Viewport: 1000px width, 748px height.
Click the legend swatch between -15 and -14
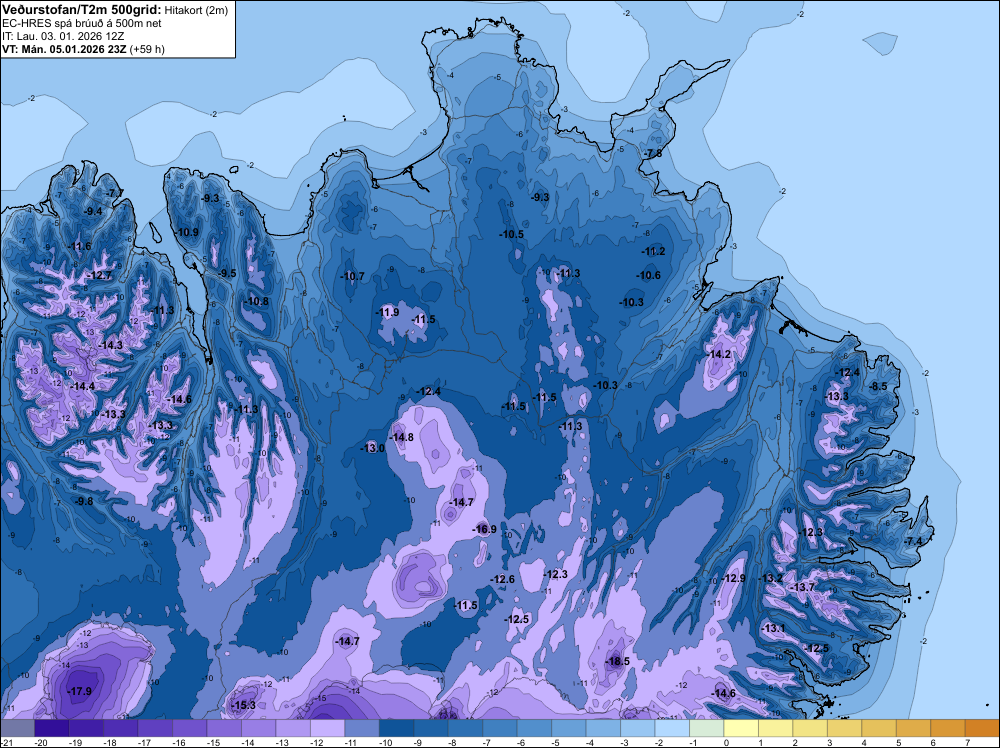[x=224, y=728]
